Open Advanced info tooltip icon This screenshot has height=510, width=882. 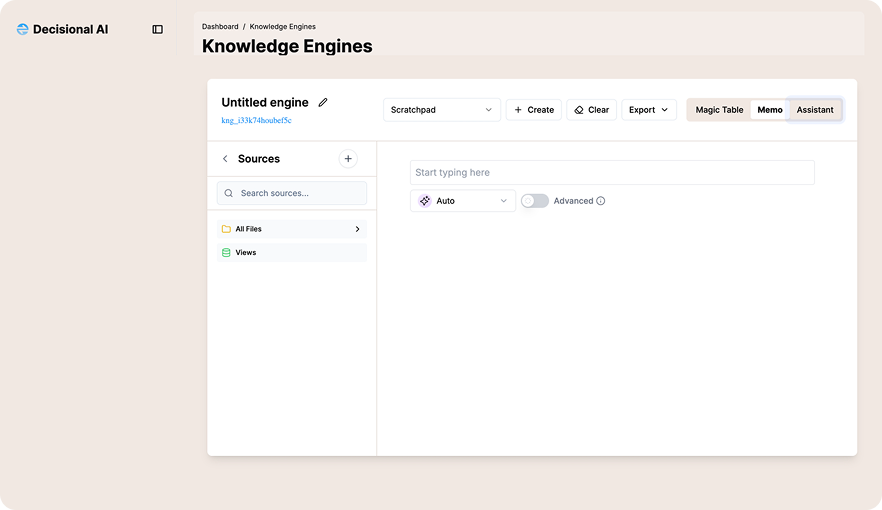(601, 201)
